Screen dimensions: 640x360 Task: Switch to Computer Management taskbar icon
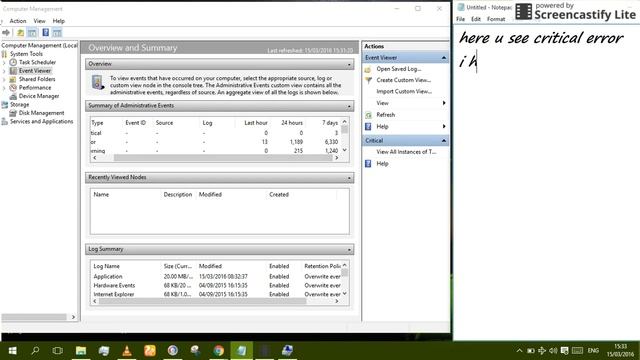pyautogui.click(x=287, y=350)
